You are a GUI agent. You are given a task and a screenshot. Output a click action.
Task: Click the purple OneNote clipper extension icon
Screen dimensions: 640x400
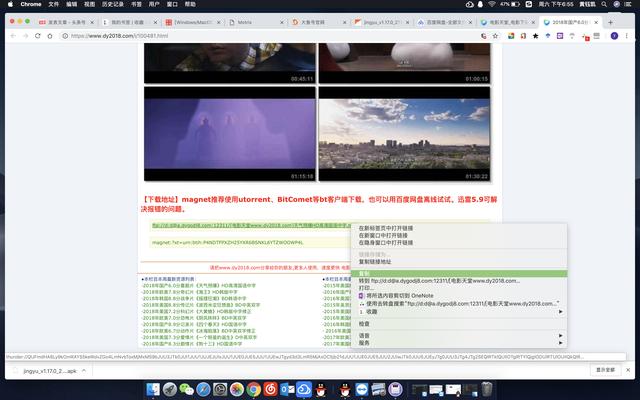[x=560, y=36]
